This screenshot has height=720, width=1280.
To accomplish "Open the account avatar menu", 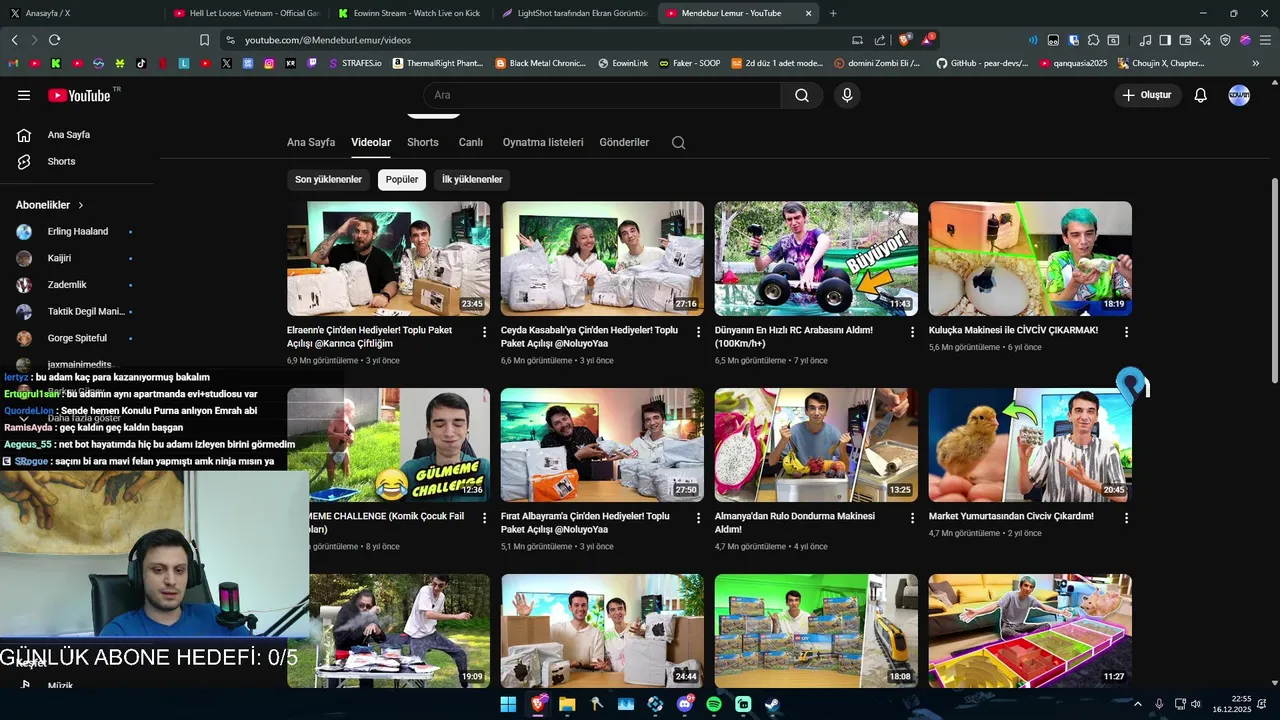I will (x=1239, y=95).
